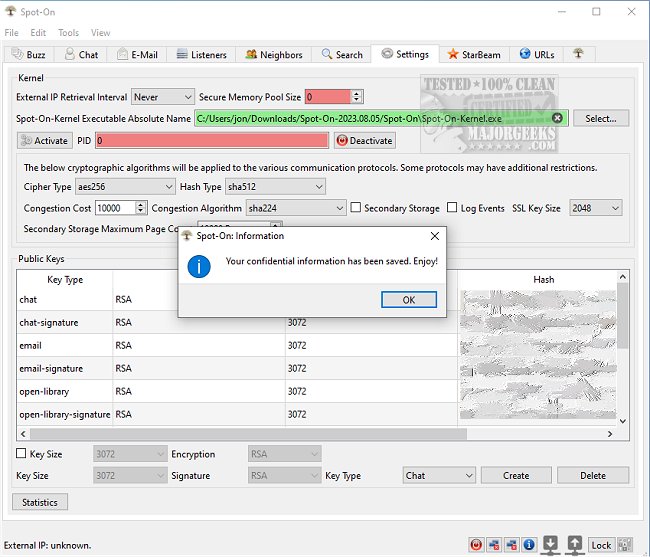Open the StarBeam tab star icon
Image resolution: width=650 pixels, height=557 pixels.
453,54
